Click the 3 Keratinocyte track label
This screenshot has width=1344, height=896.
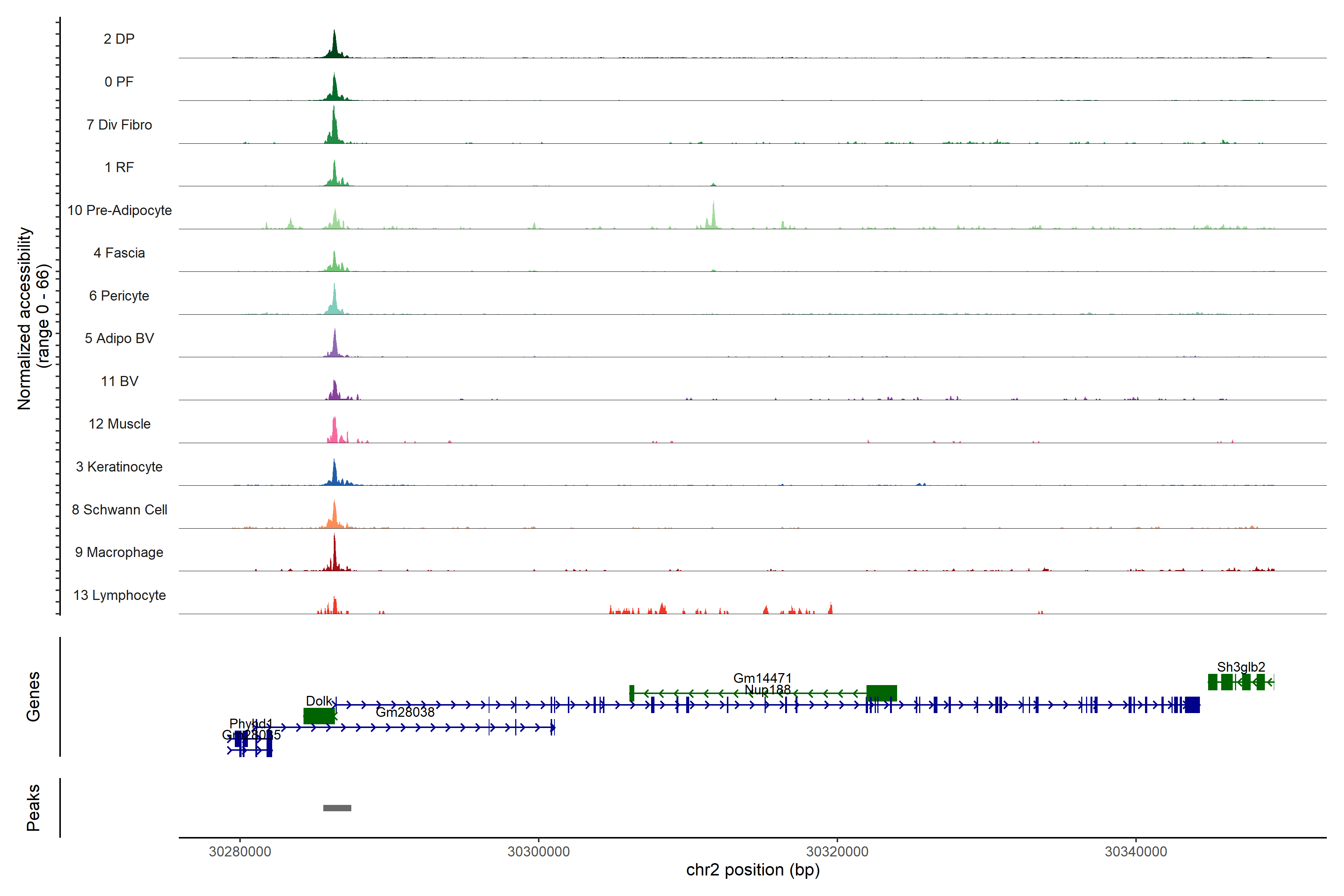pyautogui.click(x=119, y=467)
